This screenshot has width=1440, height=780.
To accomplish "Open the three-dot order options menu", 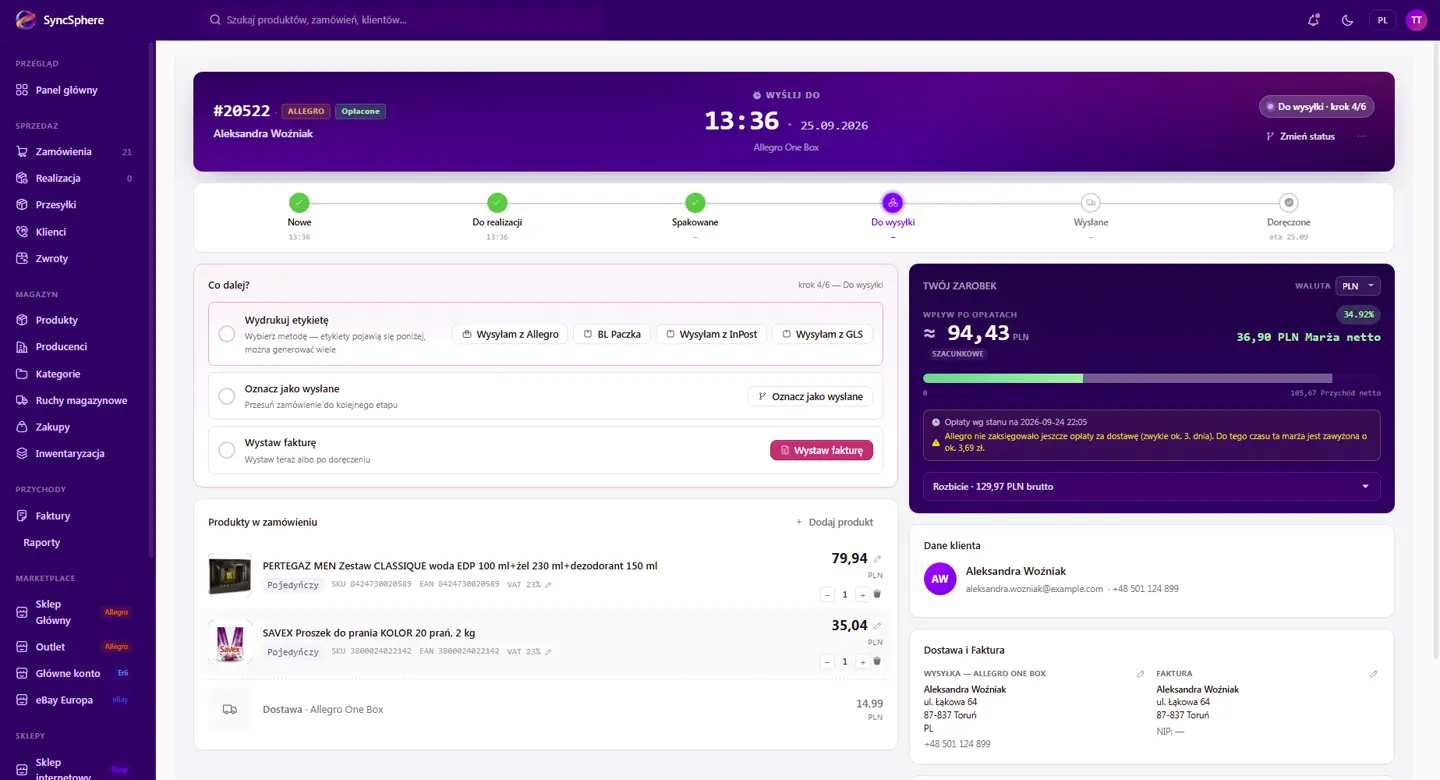I will coord(1361,136).
